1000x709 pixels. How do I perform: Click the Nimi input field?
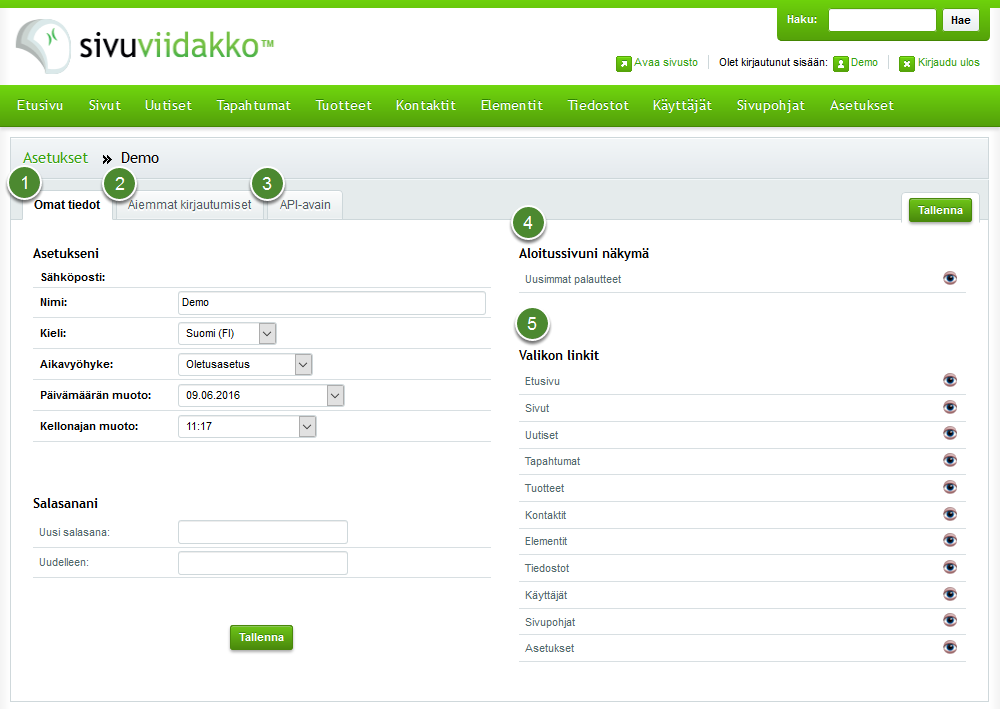332,303
